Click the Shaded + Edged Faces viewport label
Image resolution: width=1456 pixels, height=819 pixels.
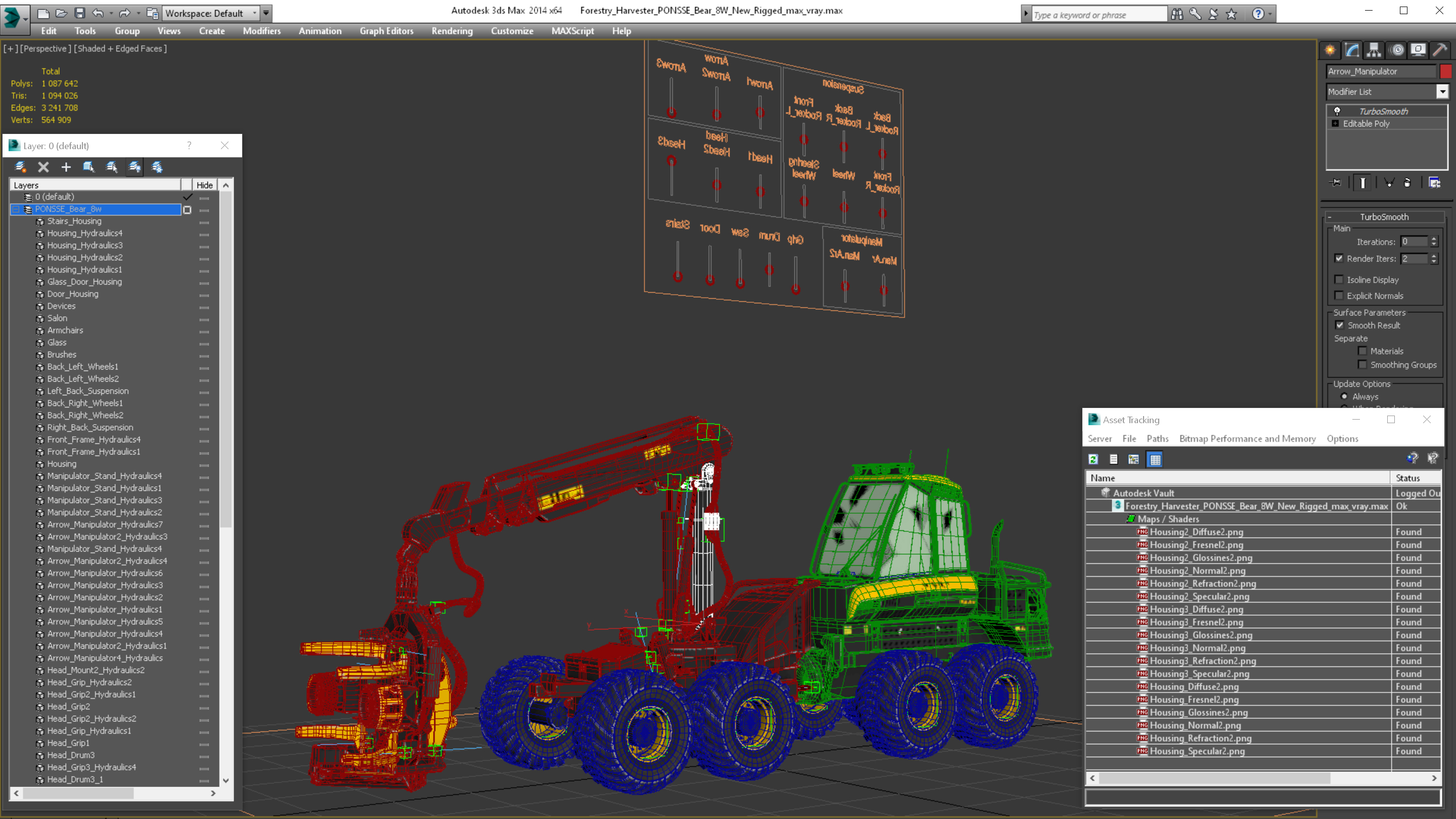(x=120, y=49)
